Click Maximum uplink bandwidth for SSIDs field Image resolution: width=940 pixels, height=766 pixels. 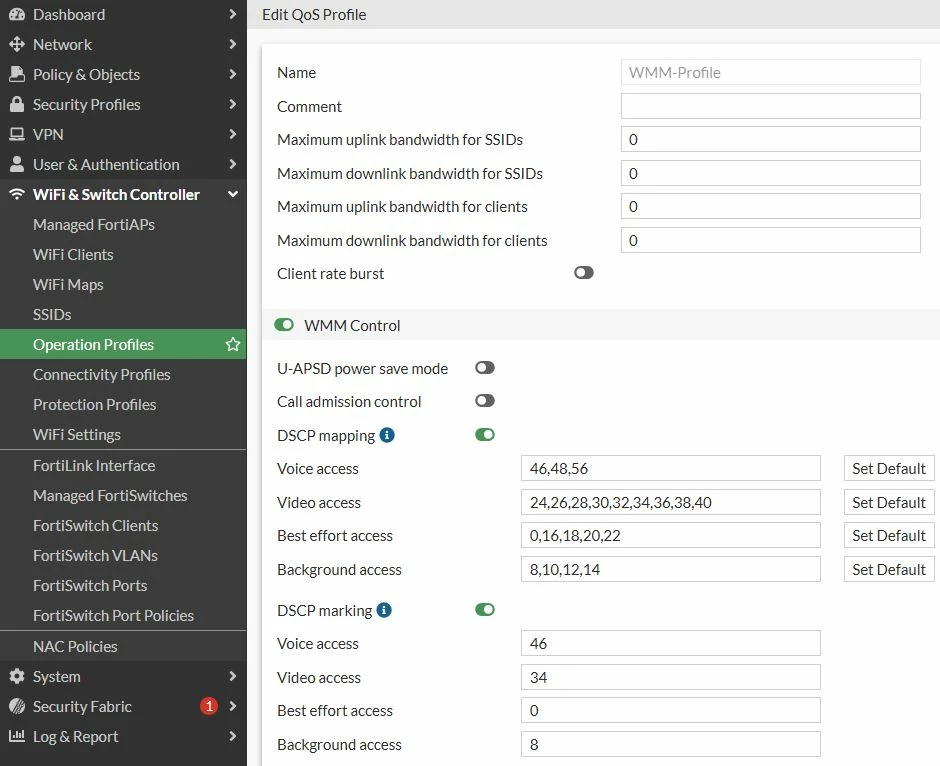click(770, 139)
